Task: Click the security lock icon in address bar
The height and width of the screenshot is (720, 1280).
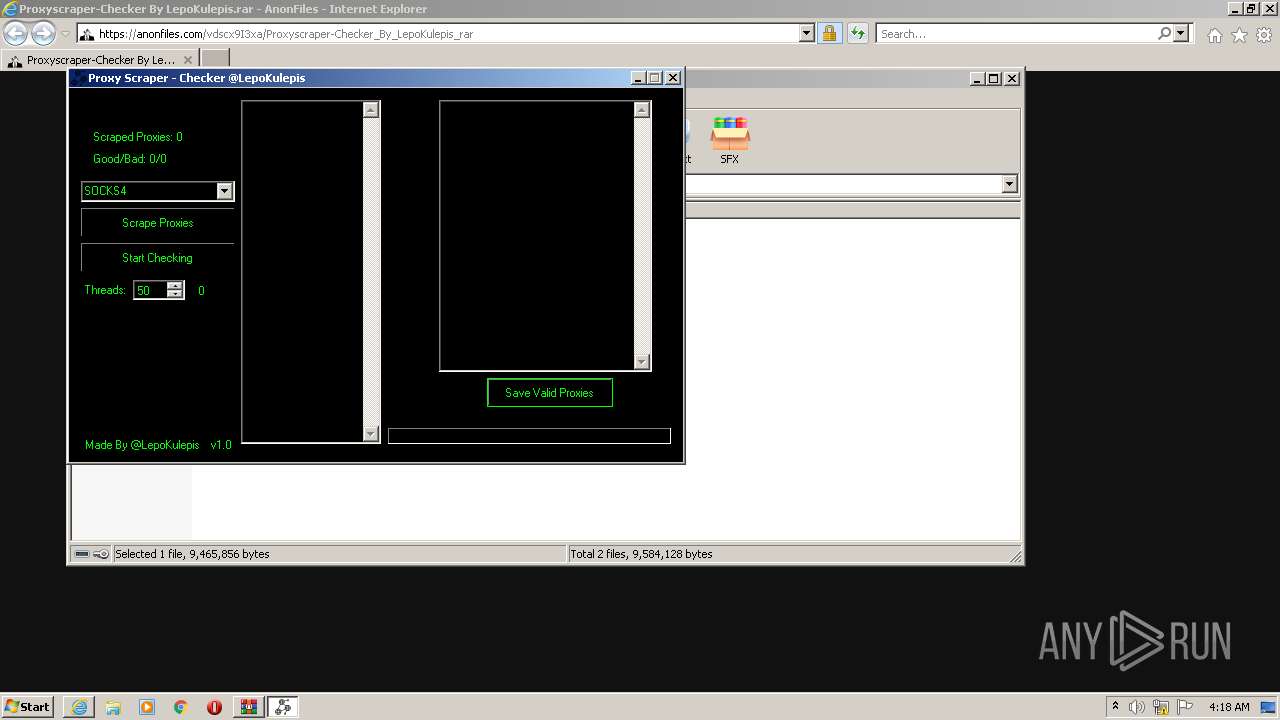Action: tap(829, 33)
